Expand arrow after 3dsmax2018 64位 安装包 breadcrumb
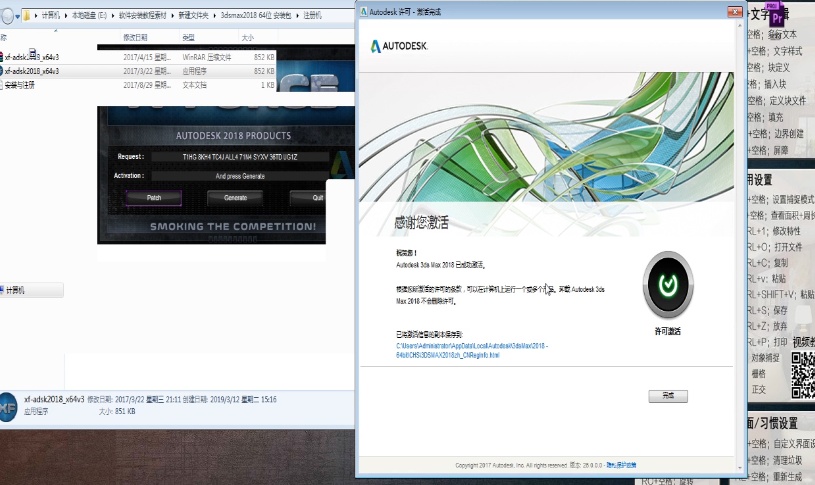This screenshot has width=815, height=485. [x=297, y=16]
